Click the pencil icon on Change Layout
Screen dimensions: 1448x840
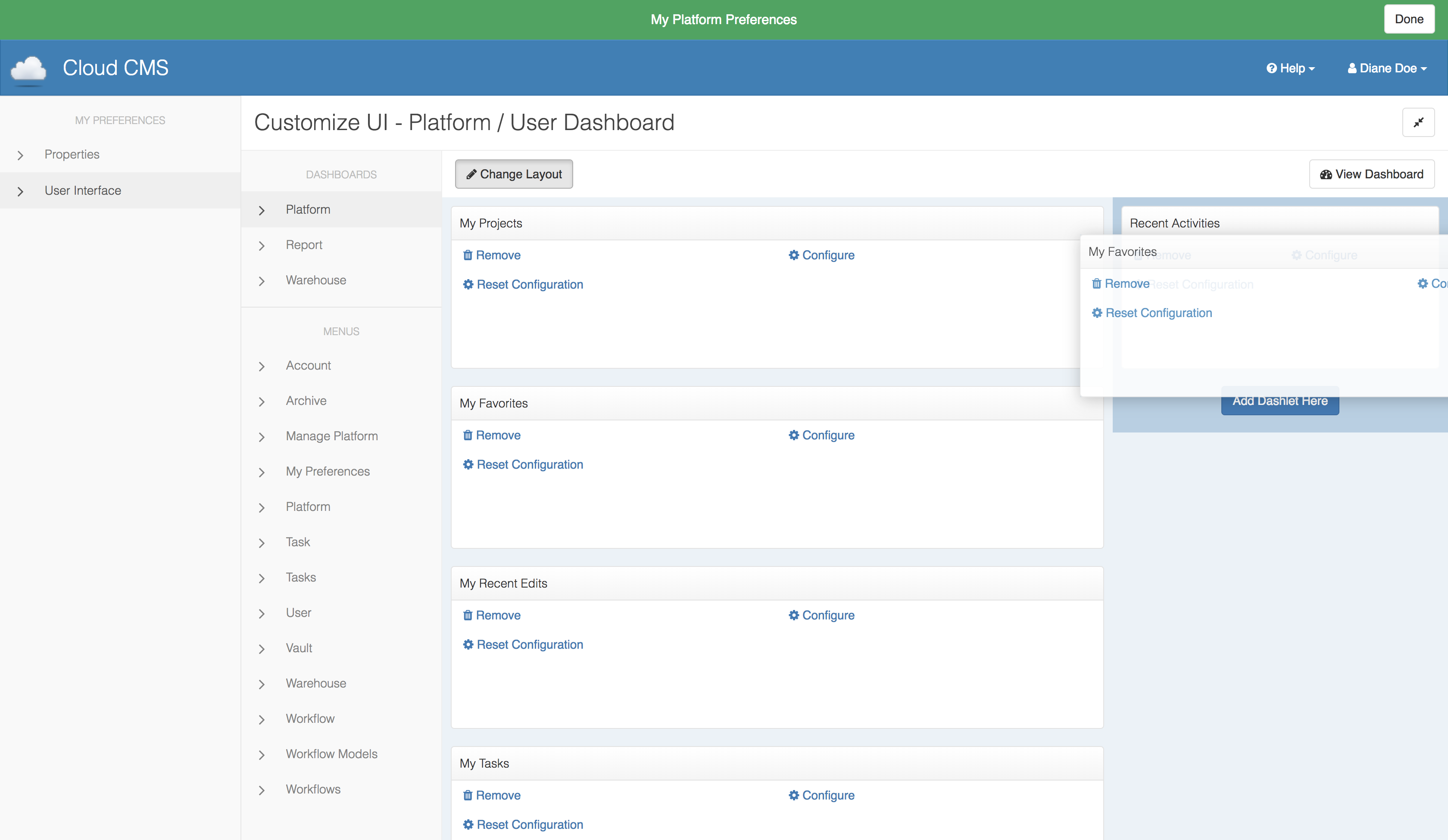pos(471,174)
